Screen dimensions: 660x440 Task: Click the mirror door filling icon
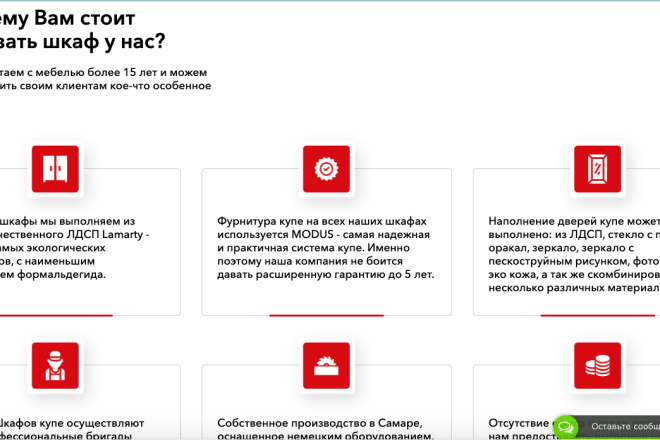(597, 169)
